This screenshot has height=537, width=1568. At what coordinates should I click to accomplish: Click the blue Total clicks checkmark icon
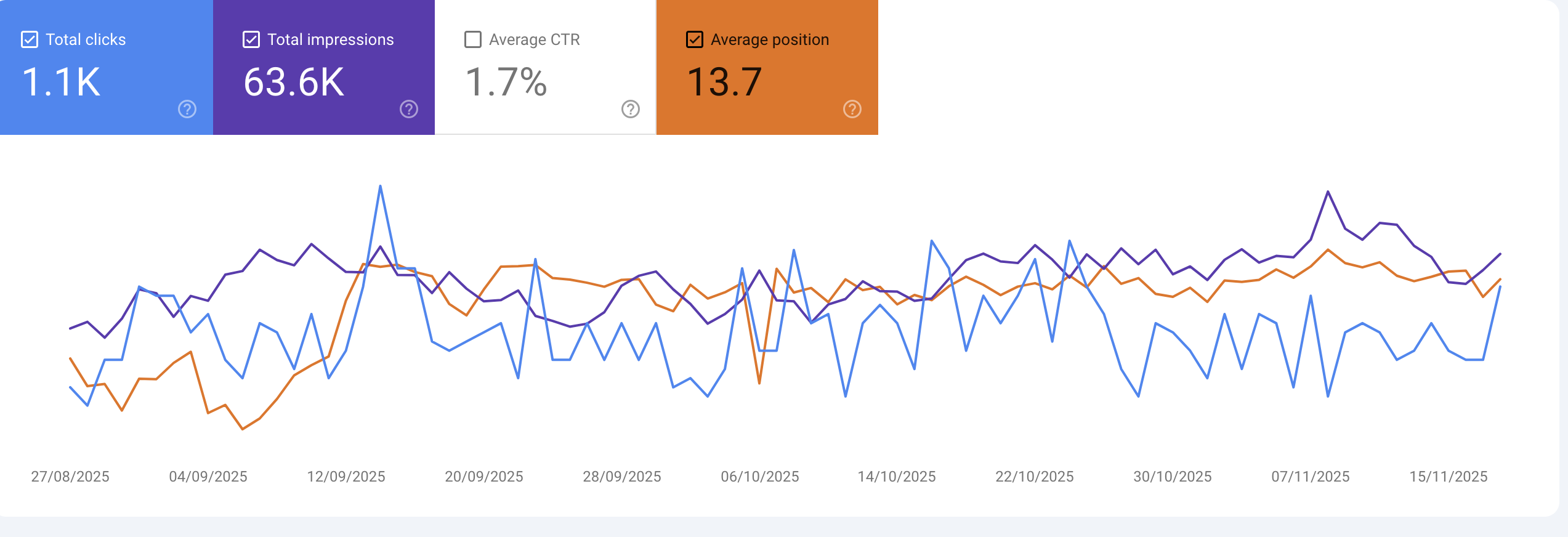tap(29, 39)
